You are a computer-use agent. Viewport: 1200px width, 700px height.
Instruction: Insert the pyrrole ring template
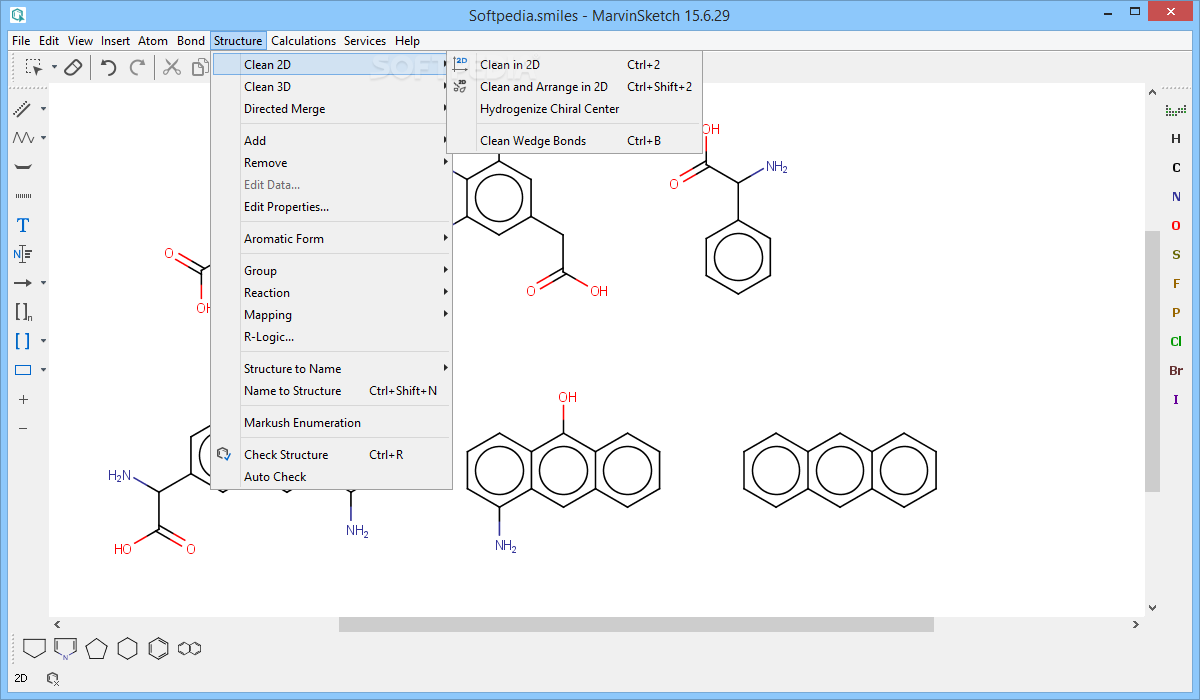[x=65, y=648]
